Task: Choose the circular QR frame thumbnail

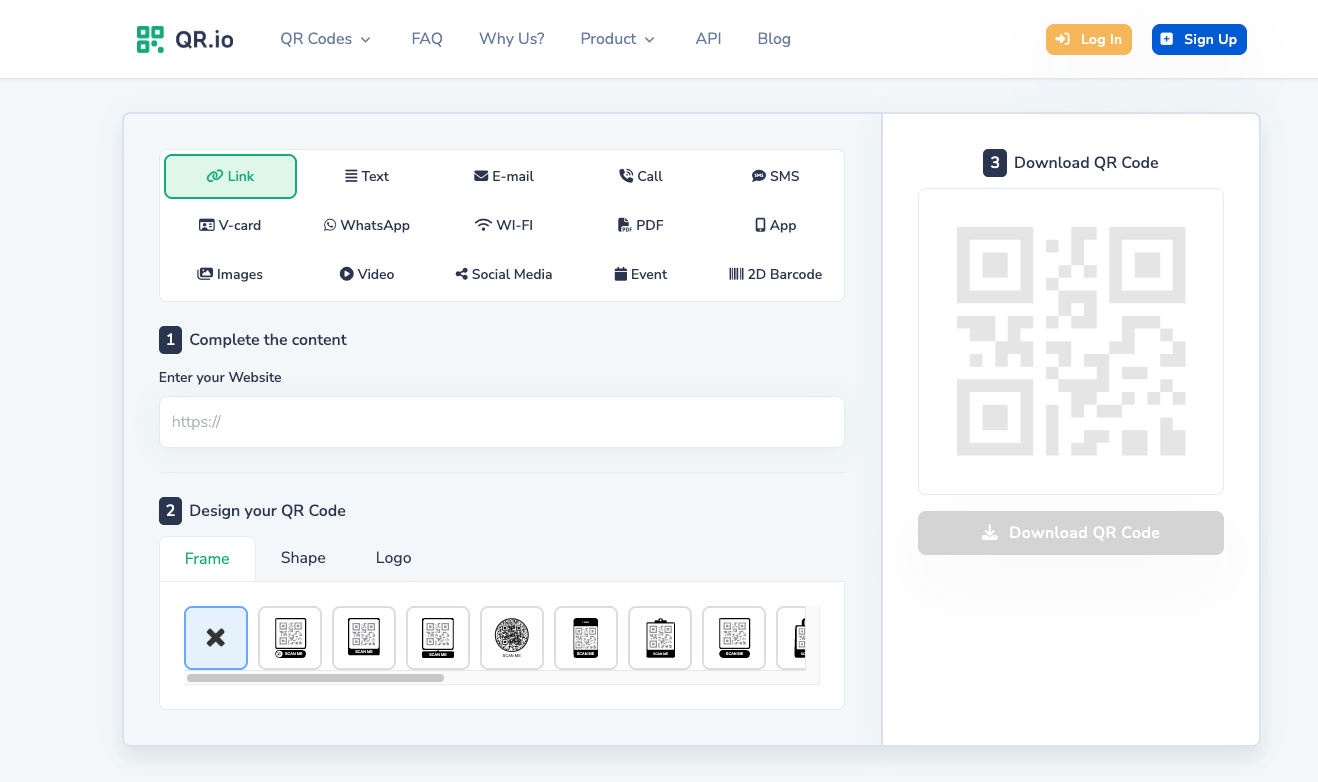Action: (x=512, y=637)
